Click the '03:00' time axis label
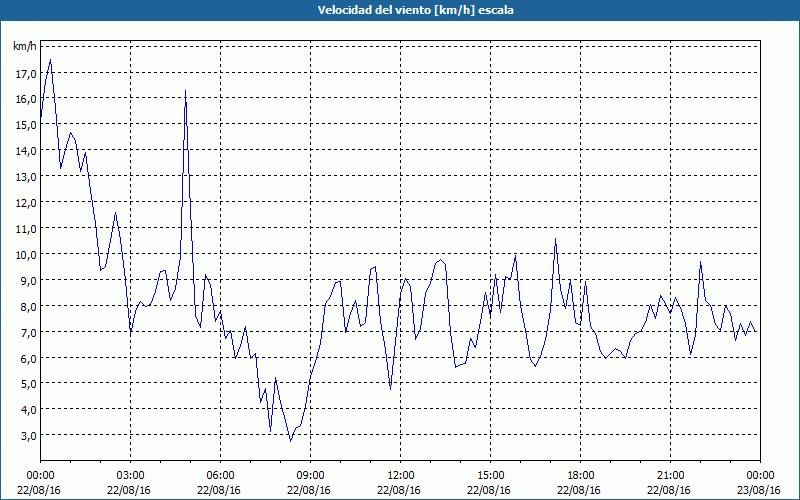Screen dimensions: 800x500 point(131,476)
